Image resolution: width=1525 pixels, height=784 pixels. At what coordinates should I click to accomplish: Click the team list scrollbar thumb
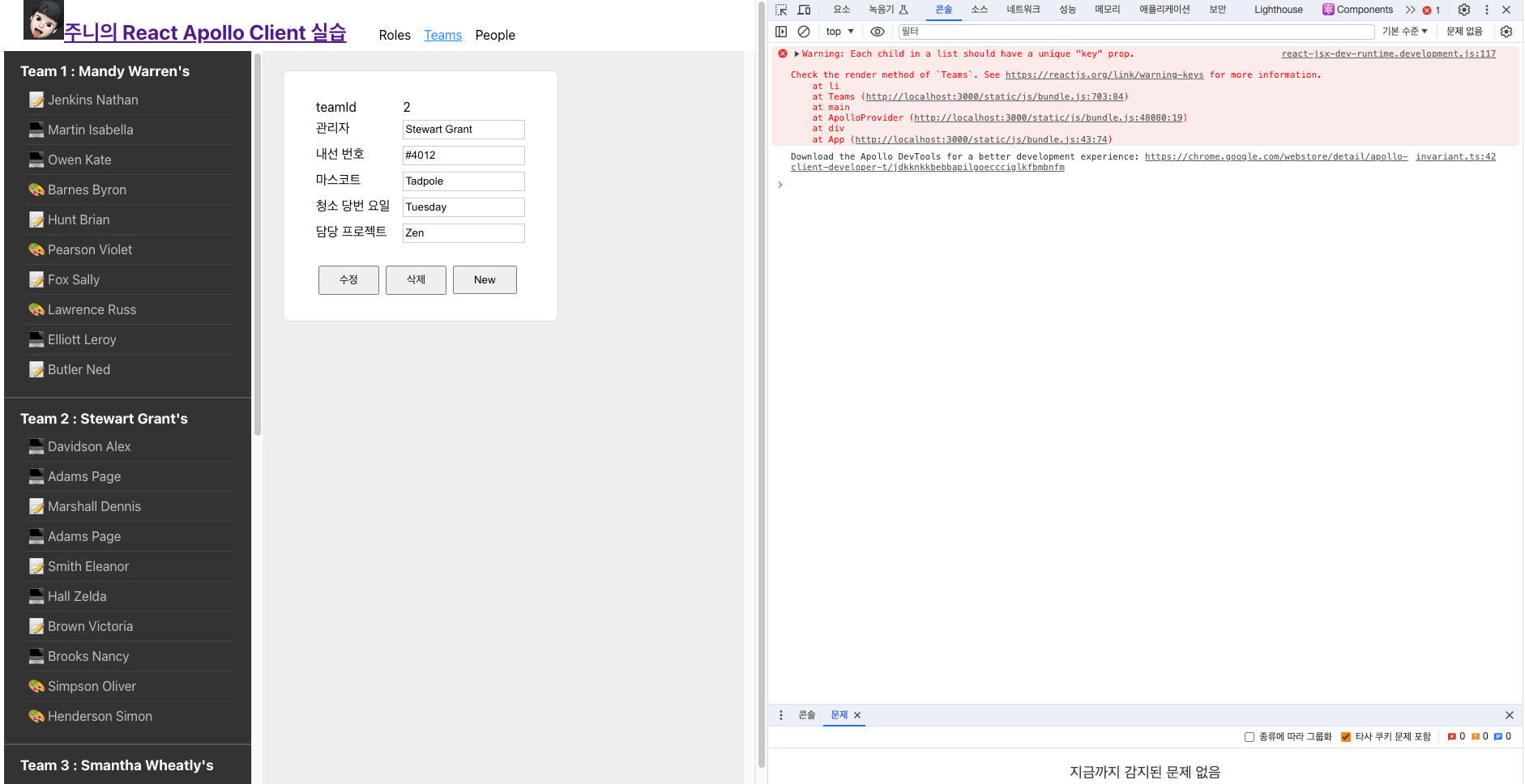point(258,245)
